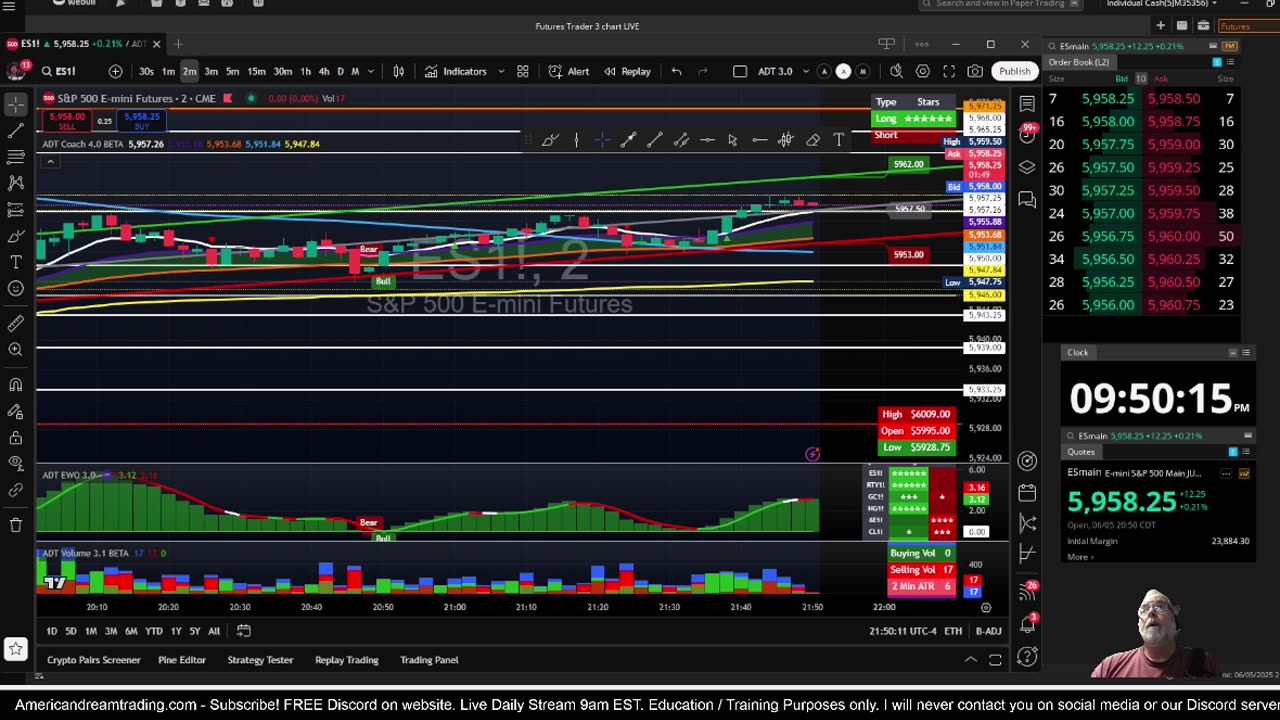Screen dimensions: 1280x720
Task: Click the compare/add symbol plus button
Action: tap(115, 71)
